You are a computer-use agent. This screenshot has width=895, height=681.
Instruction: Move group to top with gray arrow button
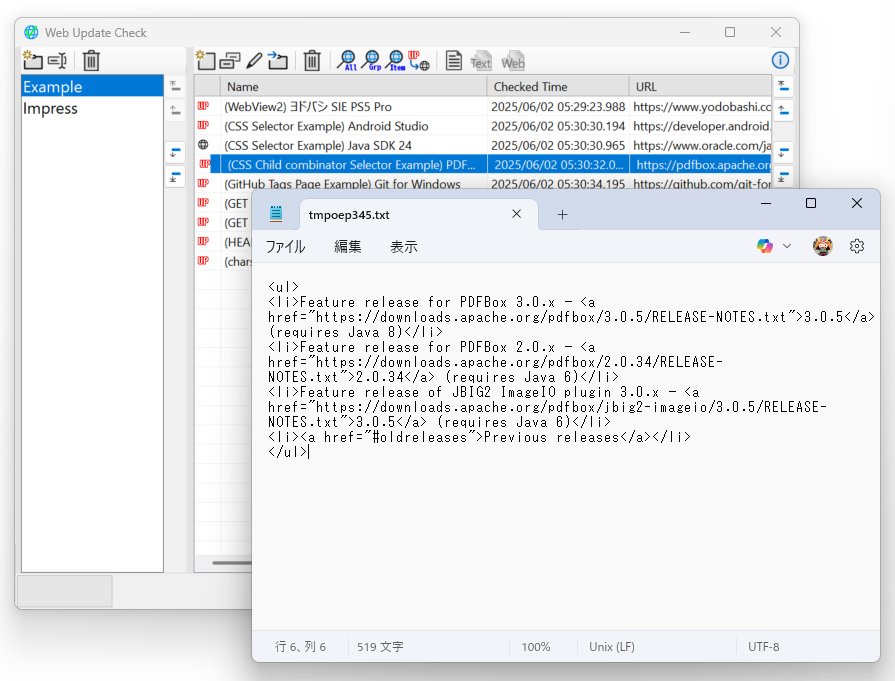click(175, 86)
